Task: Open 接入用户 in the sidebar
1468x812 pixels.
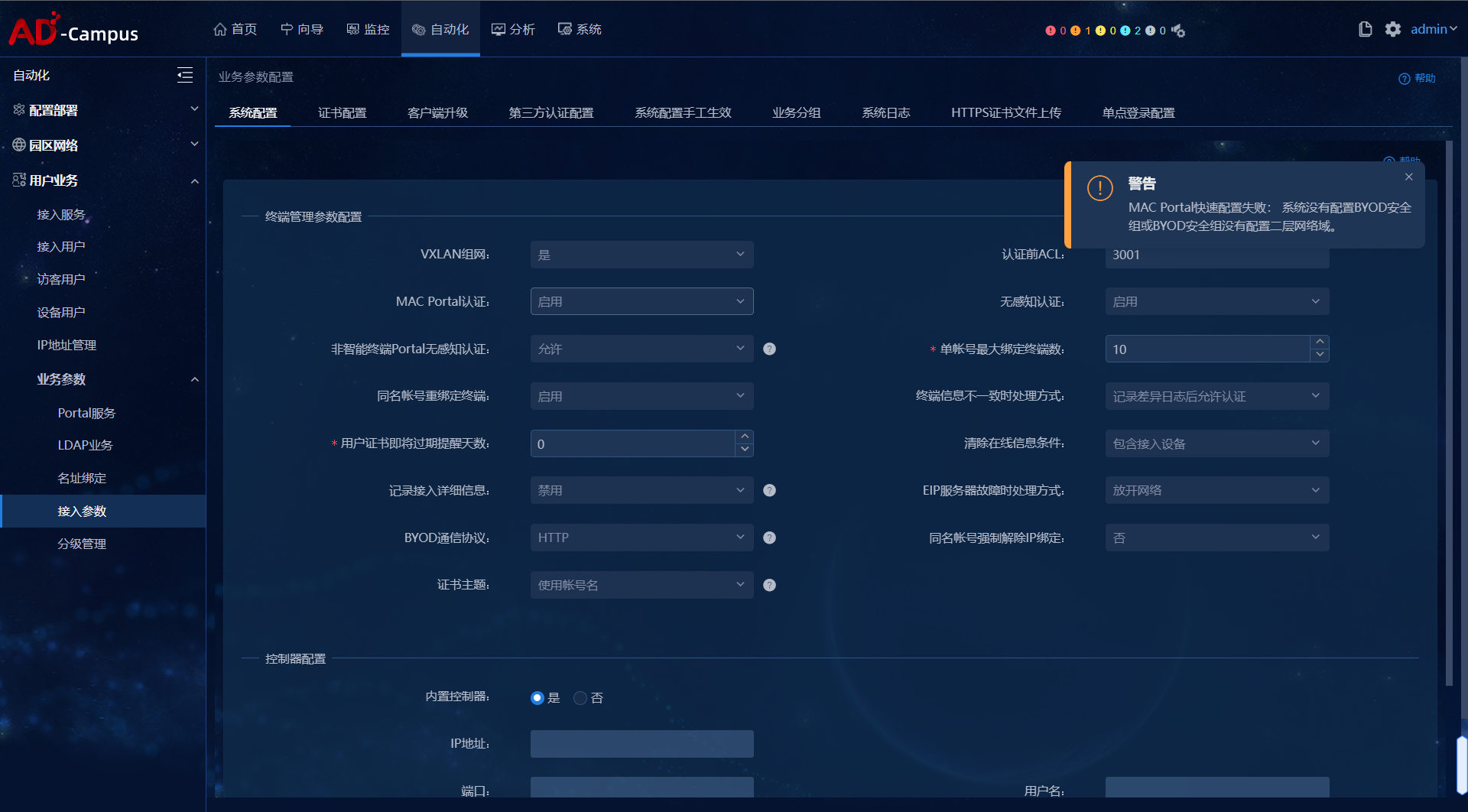Action: [61, 247]
